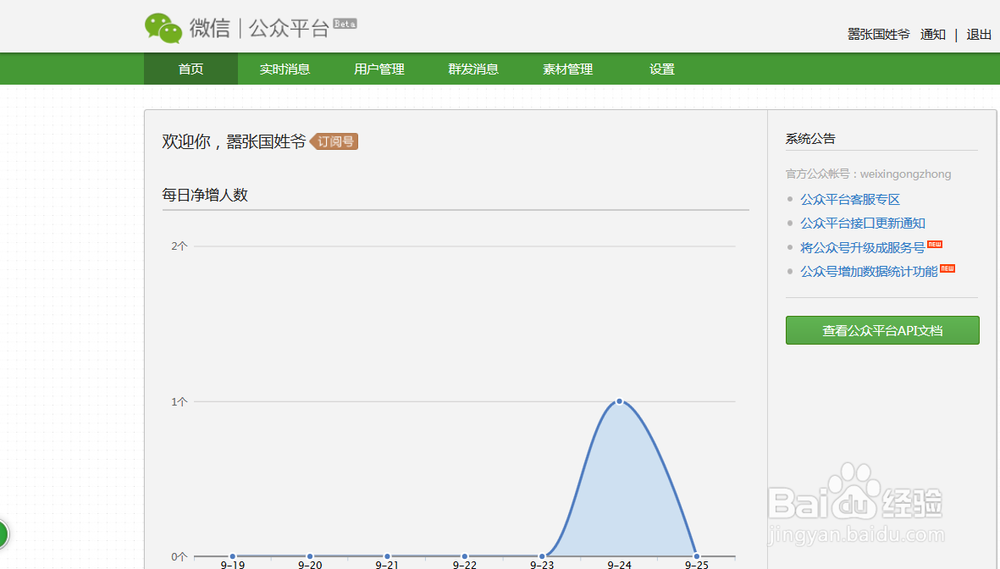
Task: Click the WeChat logo icon
Action: coord(163,28)
